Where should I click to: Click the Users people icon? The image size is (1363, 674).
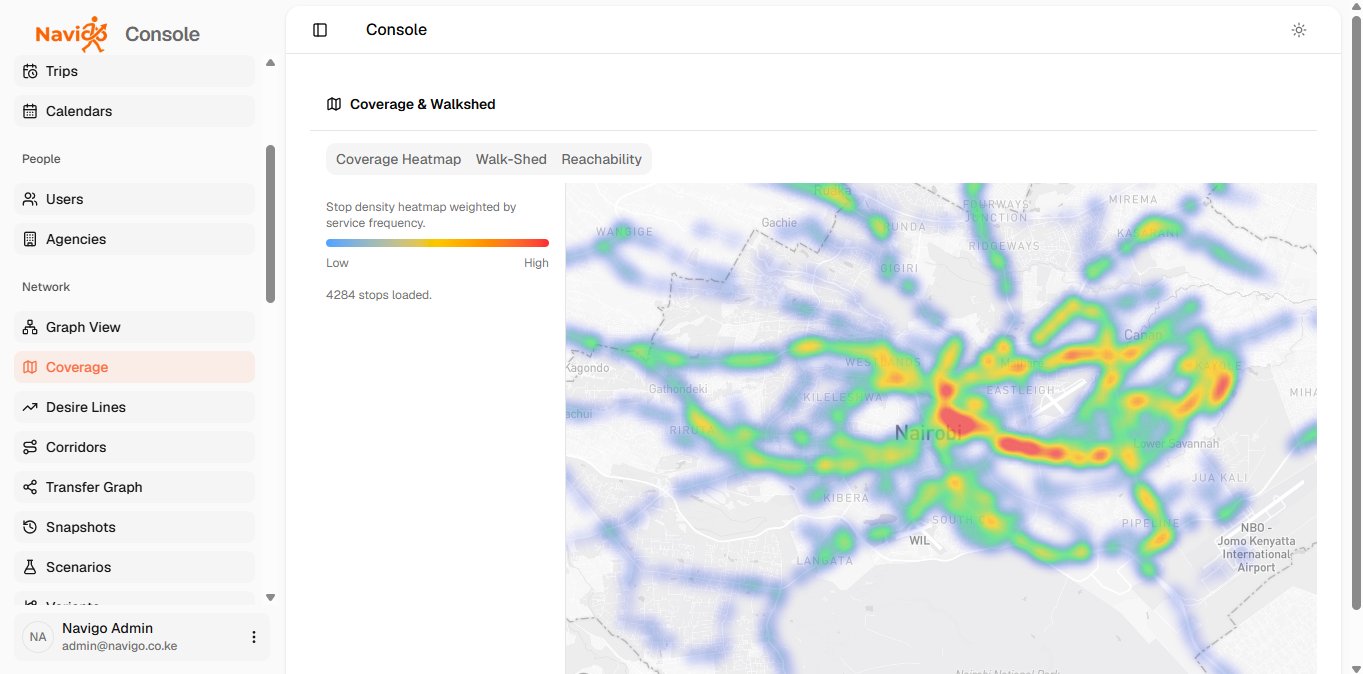[x=30, y=199]
